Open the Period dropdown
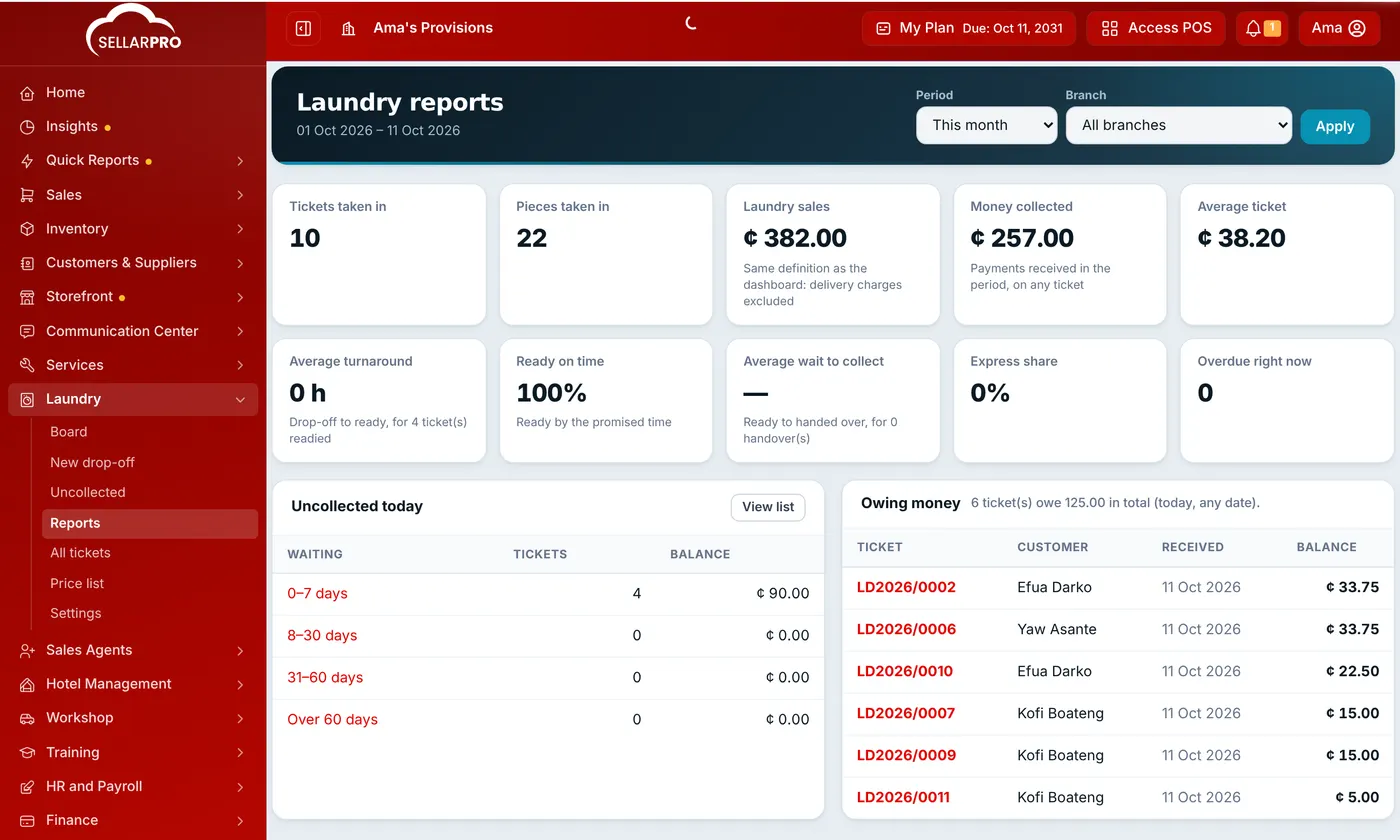 (x=986, y=125)
